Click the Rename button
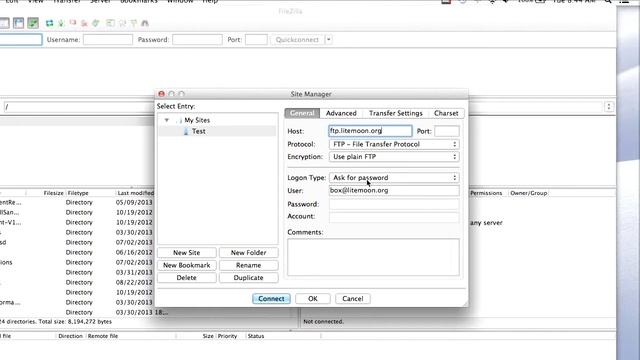Screen dimensions: 640x360 pos(249,265)
